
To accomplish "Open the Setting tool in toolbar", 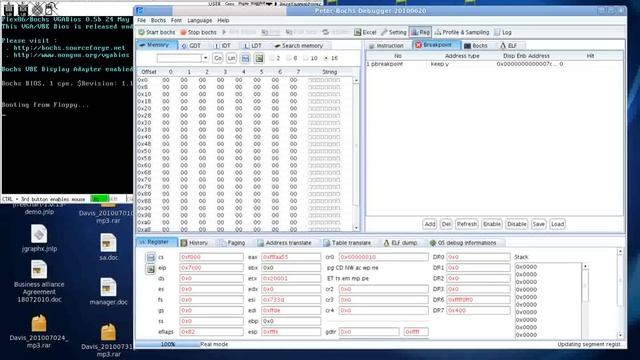I will coord(394,32).
